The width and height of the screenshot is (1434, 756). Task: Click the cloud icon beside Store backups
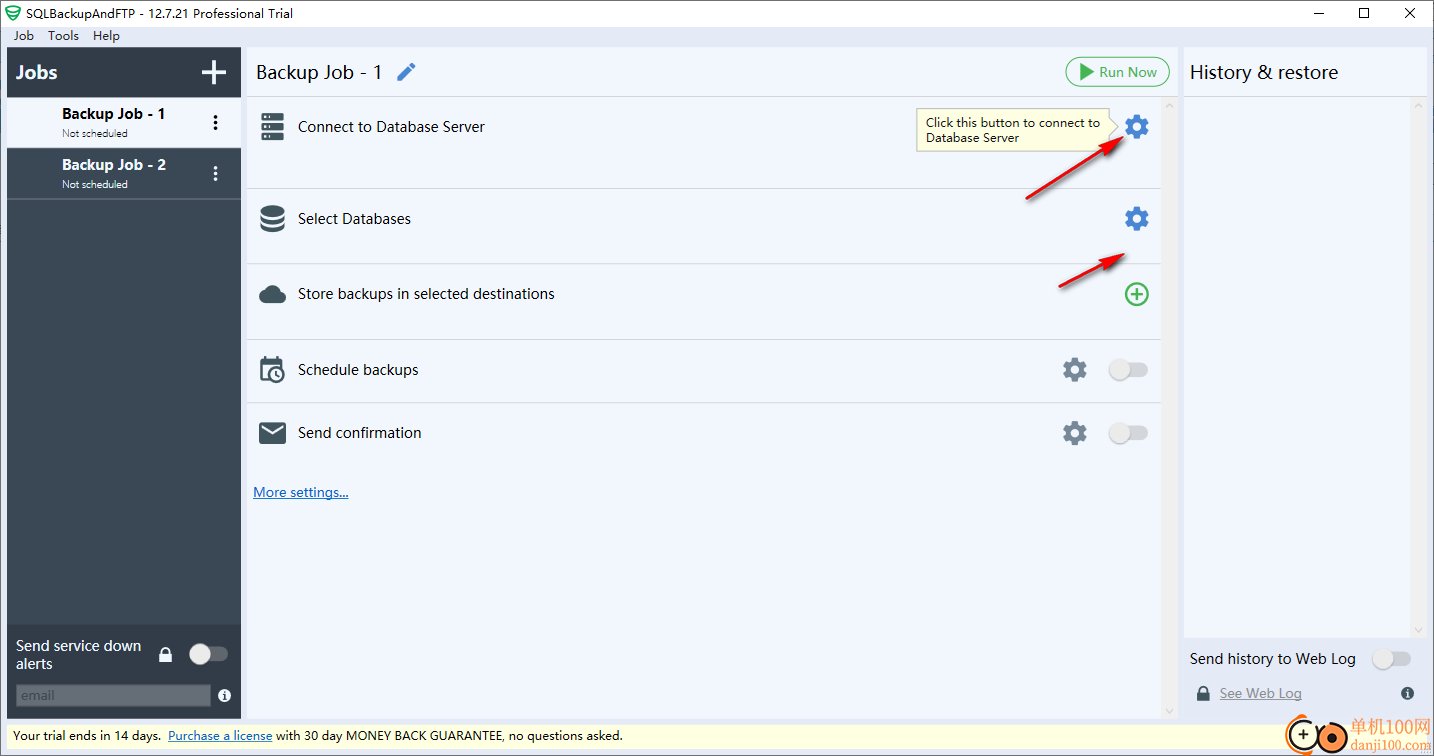pyautogui.click(x=273, y=294)
